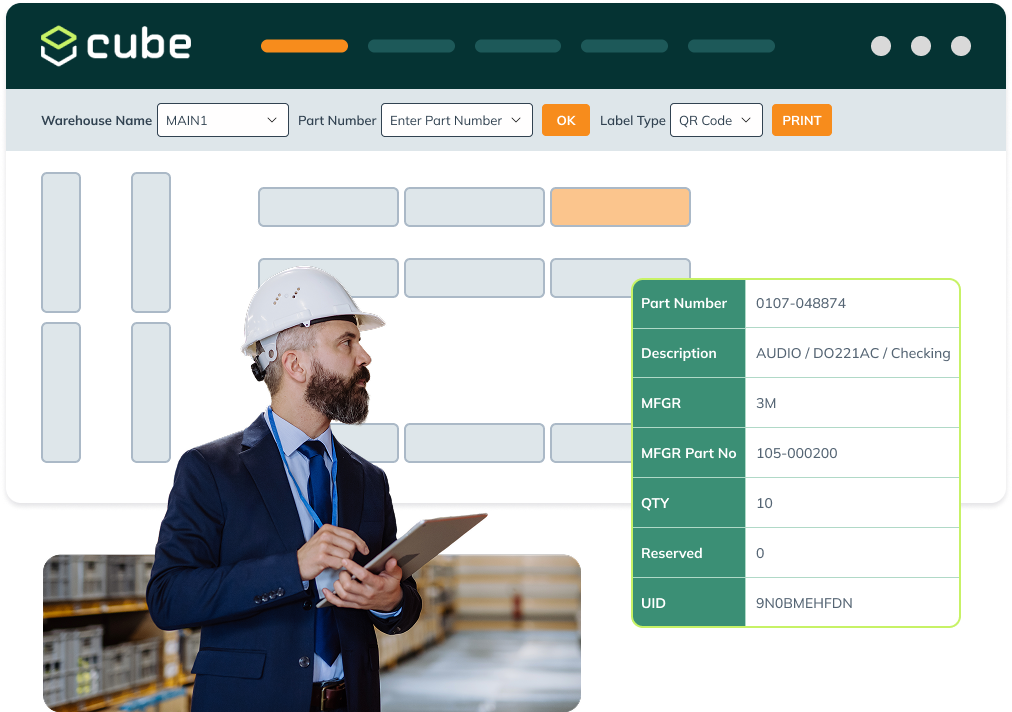Viewport: 1012px width, 712px height.
Task: Select the highlighted orange shelf block
Action: pyautogui.click(x=620, y=207)
